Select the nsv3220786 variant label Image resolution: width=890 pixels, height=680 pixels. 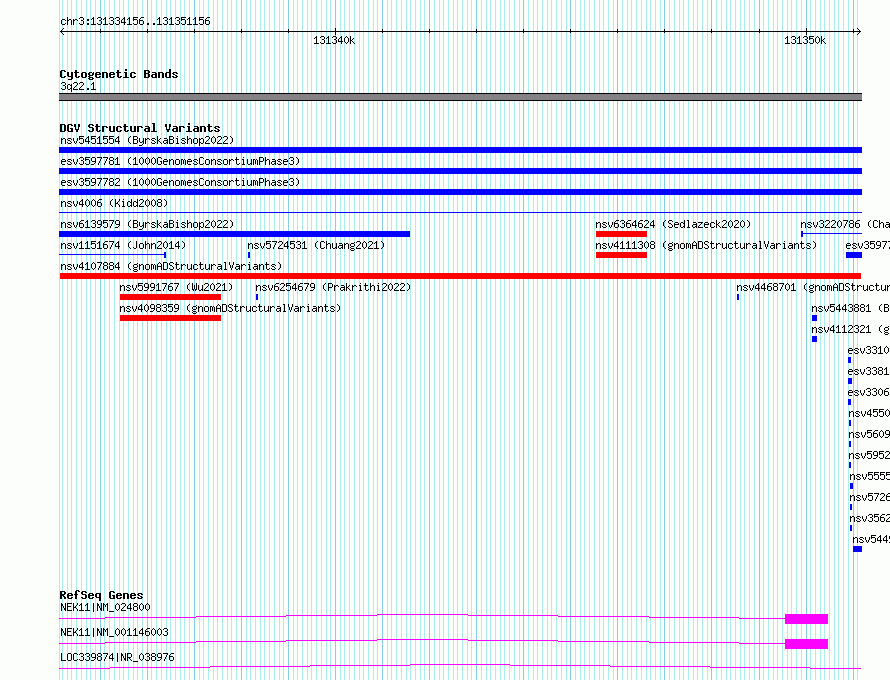click(845, 224)
